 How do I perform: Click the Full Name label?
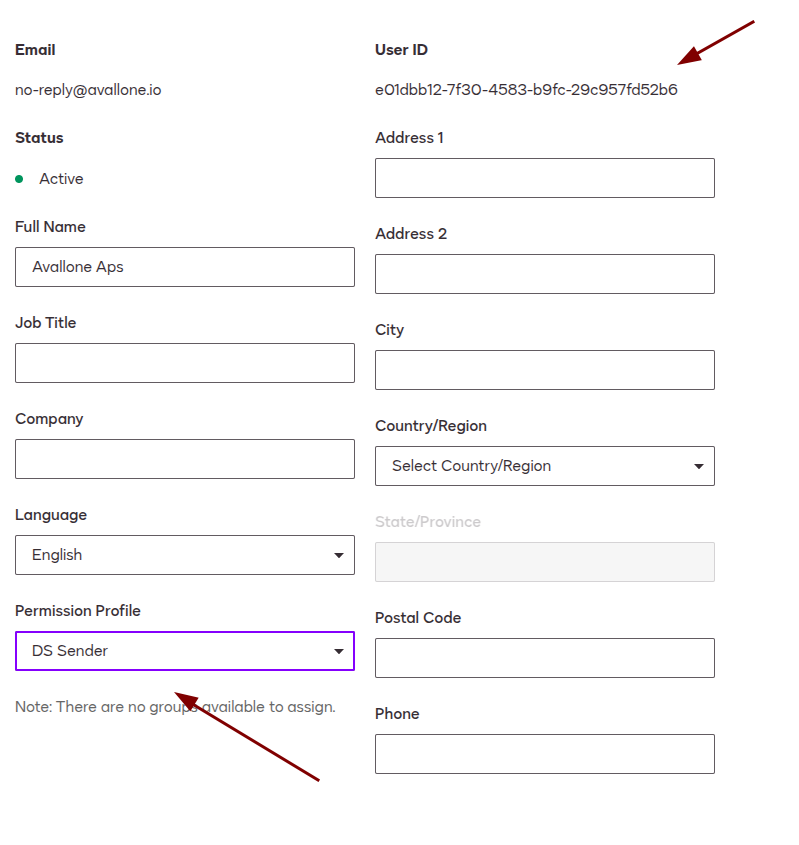[50, 226]
